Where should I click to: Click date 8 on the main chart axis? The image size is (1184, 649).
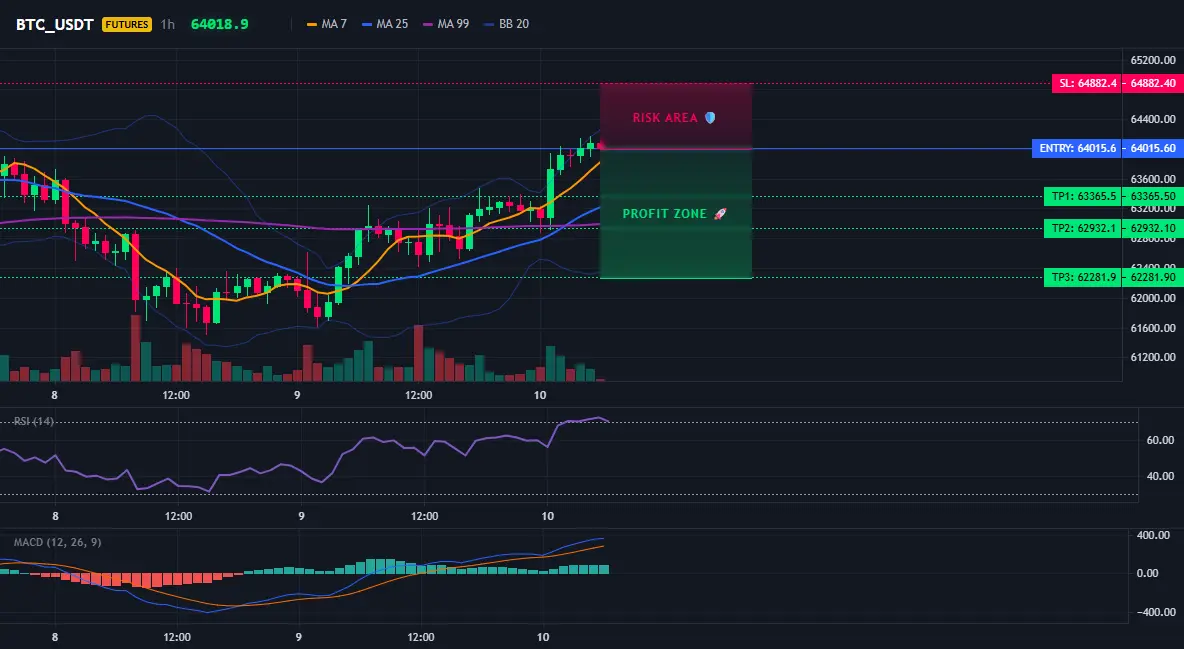54,395
